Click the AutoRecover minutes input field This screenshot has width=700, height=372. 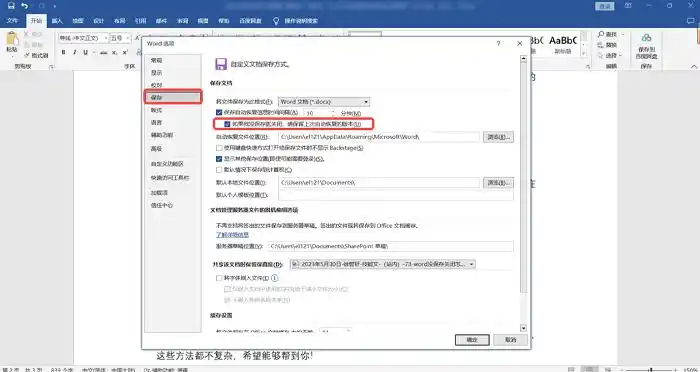(x=318, y=113)
